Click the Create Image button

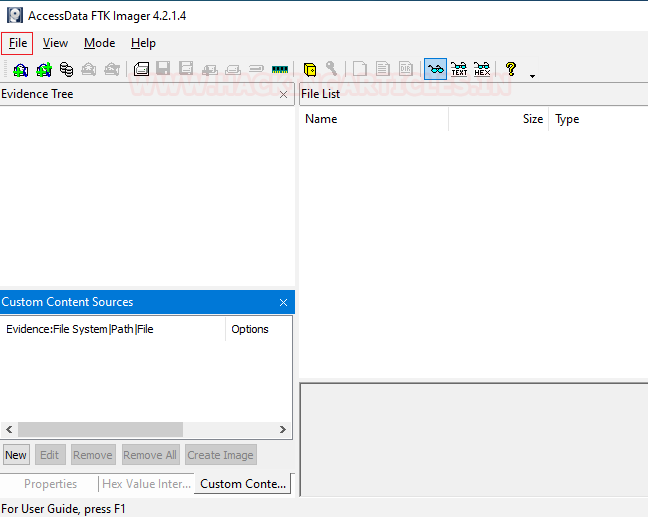220,455
